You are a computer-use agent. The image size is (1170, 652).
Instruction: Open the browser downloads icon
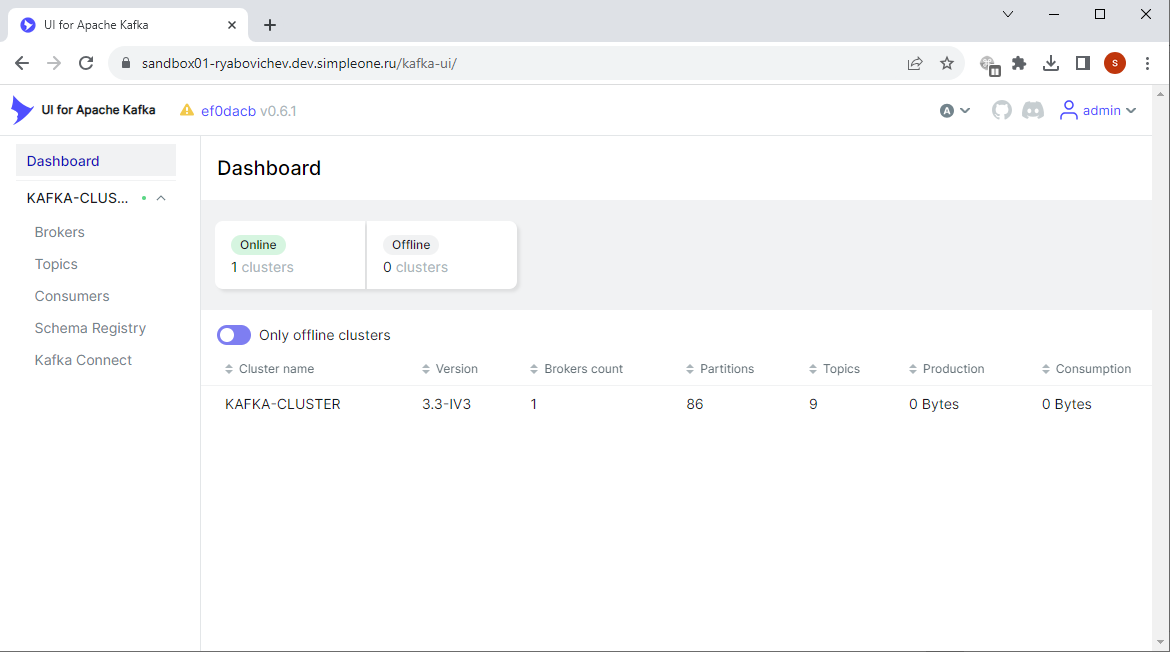coord(1050,63)
